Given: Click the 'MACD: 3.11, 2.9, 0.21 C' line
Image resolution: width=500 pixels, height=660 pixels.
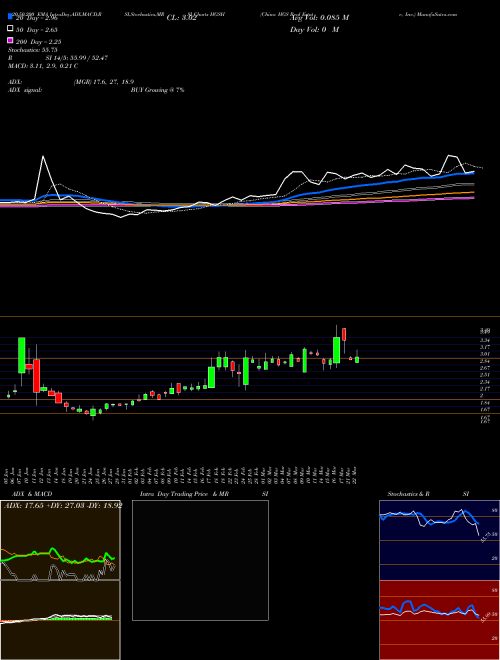Looking at the screenshot, I should click(x=43, y=66).
